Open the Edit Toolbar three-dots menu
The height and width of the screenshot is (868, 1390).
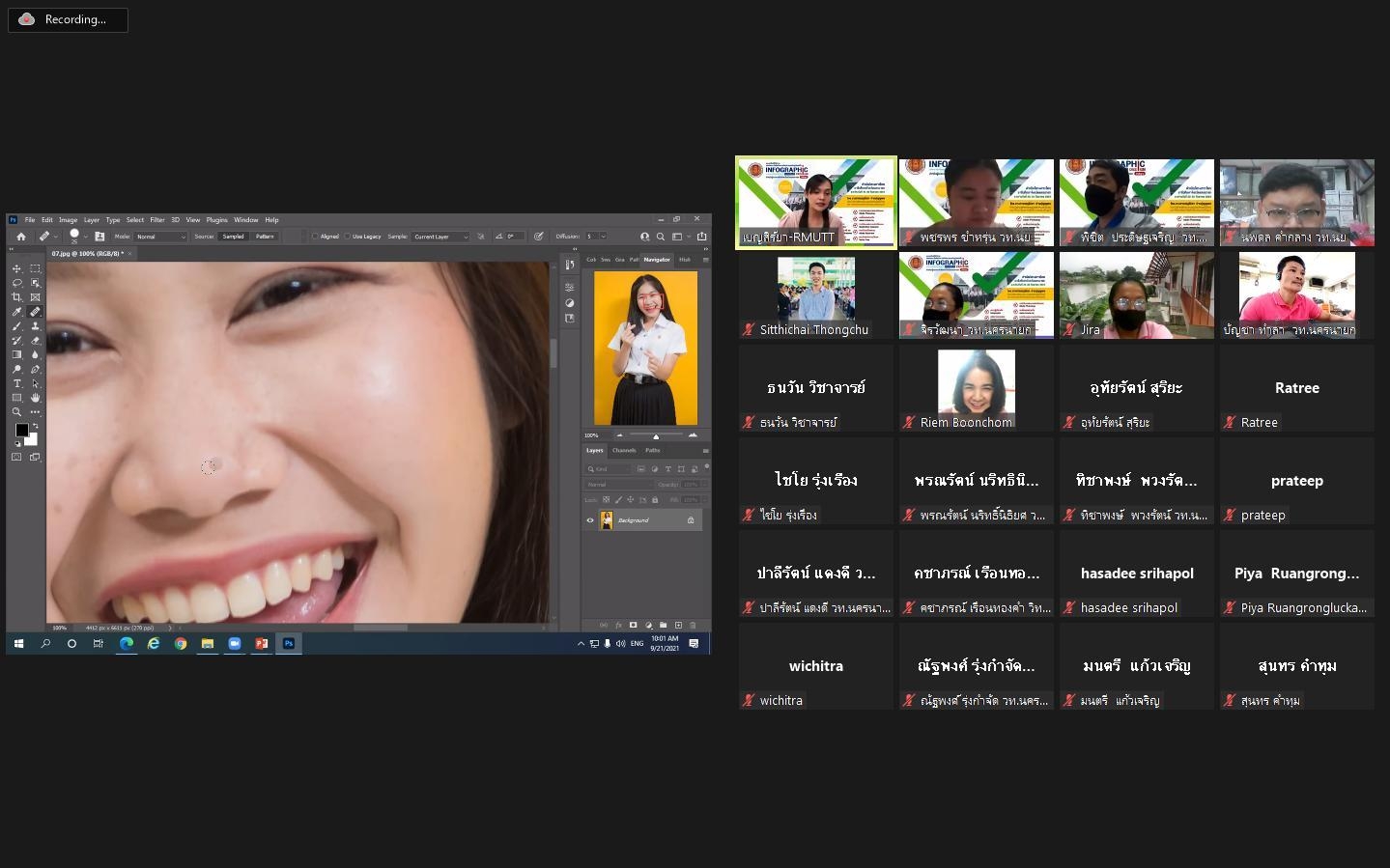click(35, 411)
